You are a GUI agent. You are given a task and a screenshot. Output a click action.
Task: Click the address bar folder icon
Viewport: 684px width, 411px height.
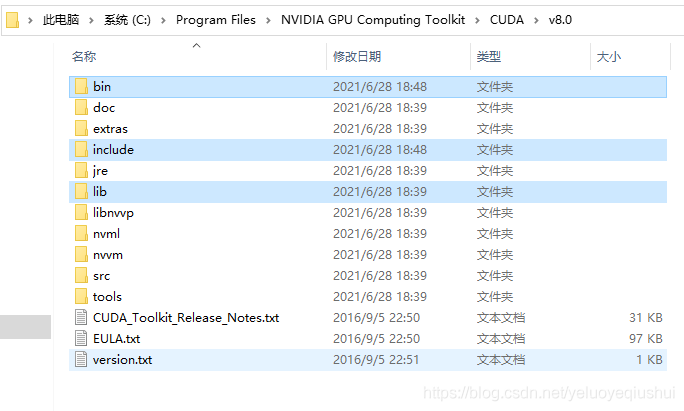[13, 20]
